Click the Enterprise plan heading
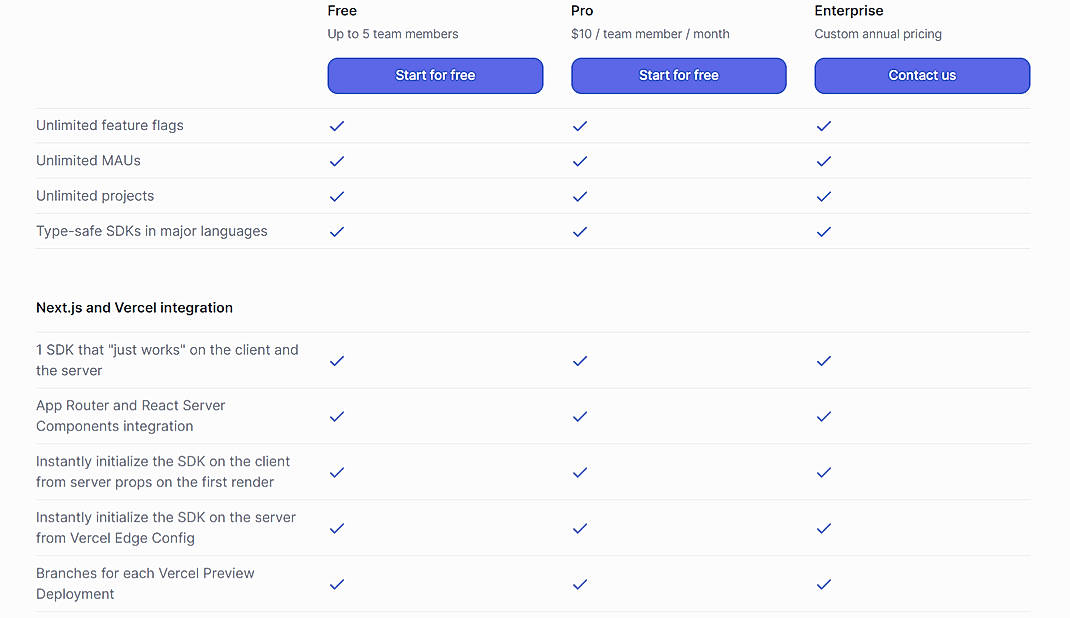 (x=848, y=10)
